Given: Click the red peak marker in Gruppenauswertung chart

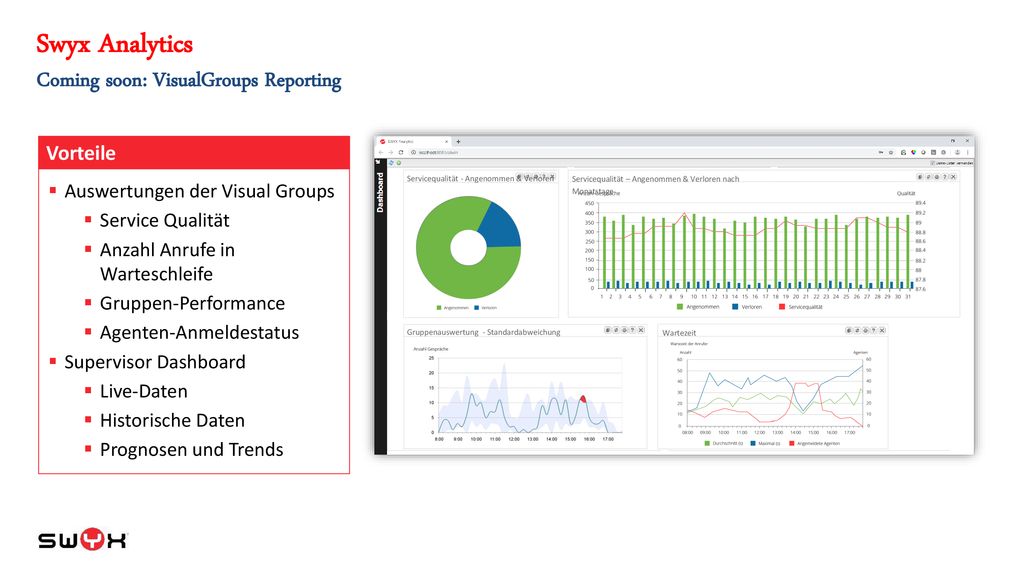Looking at the screenshot, I should coord(583,398).
